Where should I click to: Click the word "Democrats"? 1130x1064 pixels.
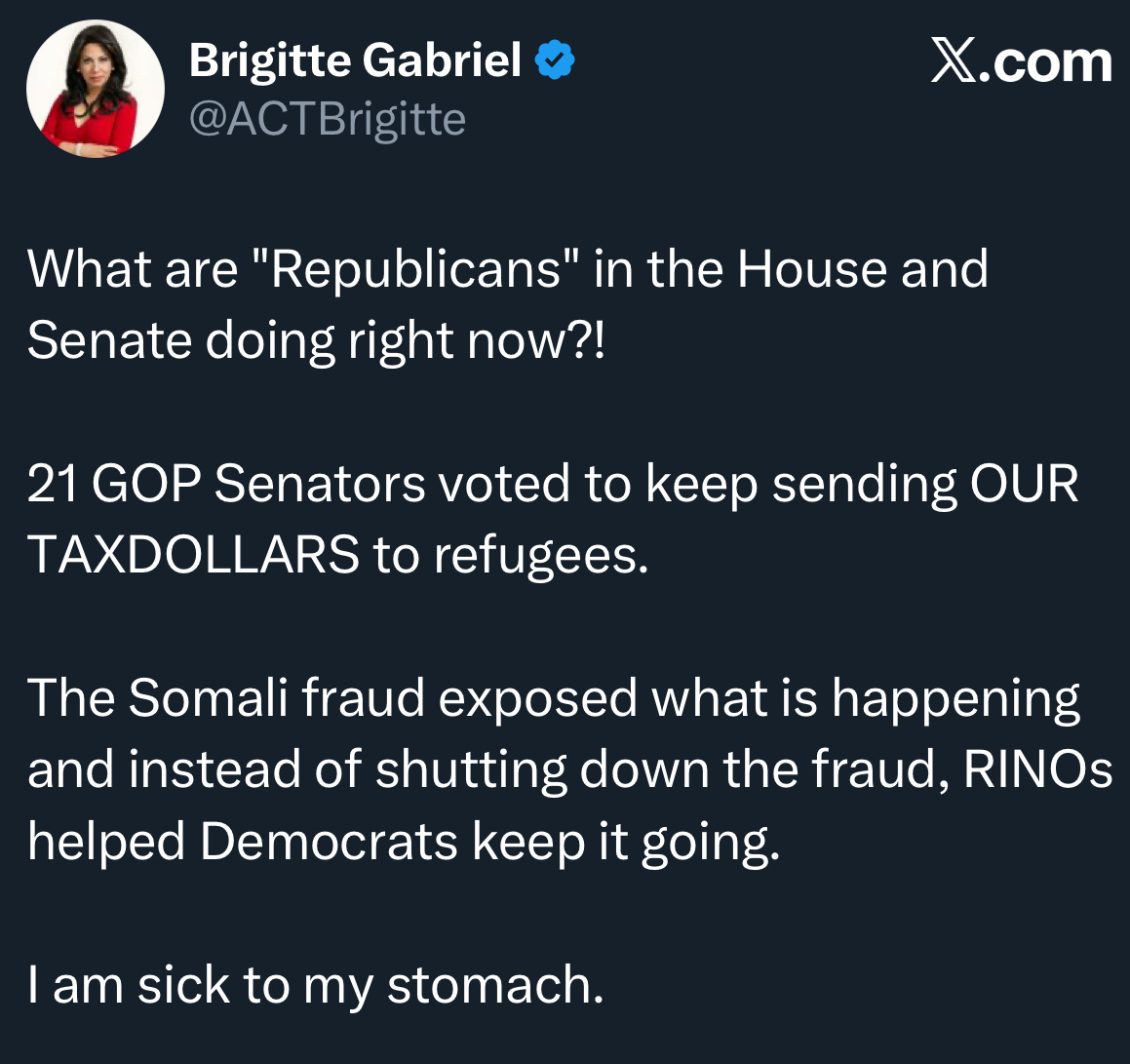330,841
